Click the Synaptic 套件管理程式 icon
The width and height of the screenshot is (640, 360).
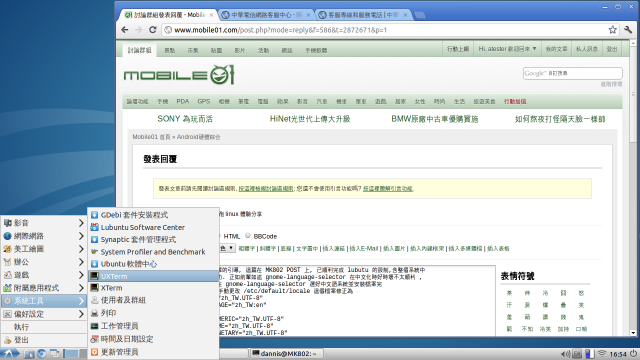click(94, 240)
